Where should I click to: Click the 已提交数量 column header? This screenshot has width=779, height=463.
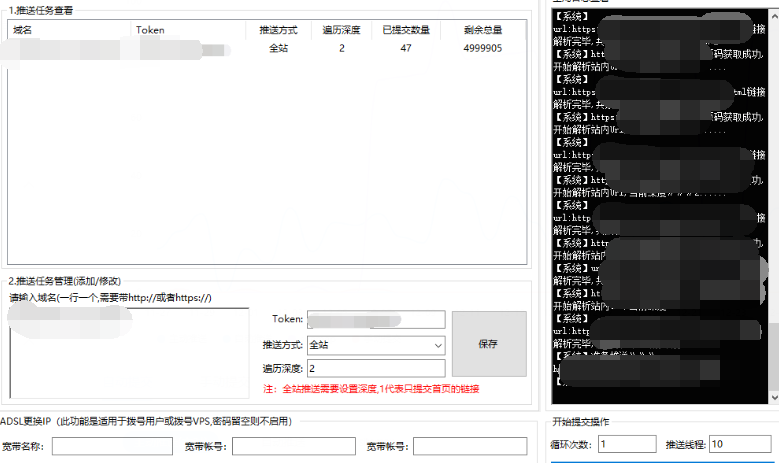(406, 30)
